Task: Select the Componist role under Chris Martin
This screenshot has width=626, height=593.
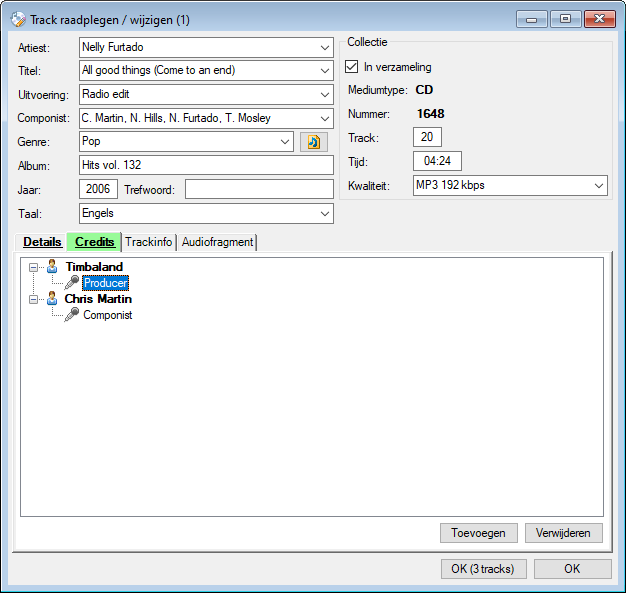Action: coord(107,315)
